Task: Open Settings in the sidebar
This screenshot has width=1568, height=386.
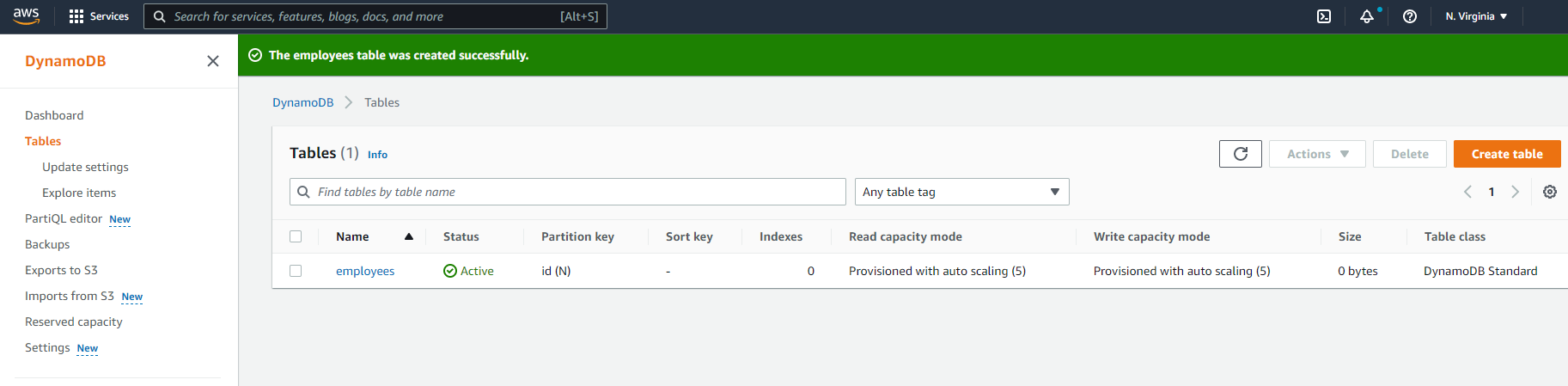Action: pos(47,347)
